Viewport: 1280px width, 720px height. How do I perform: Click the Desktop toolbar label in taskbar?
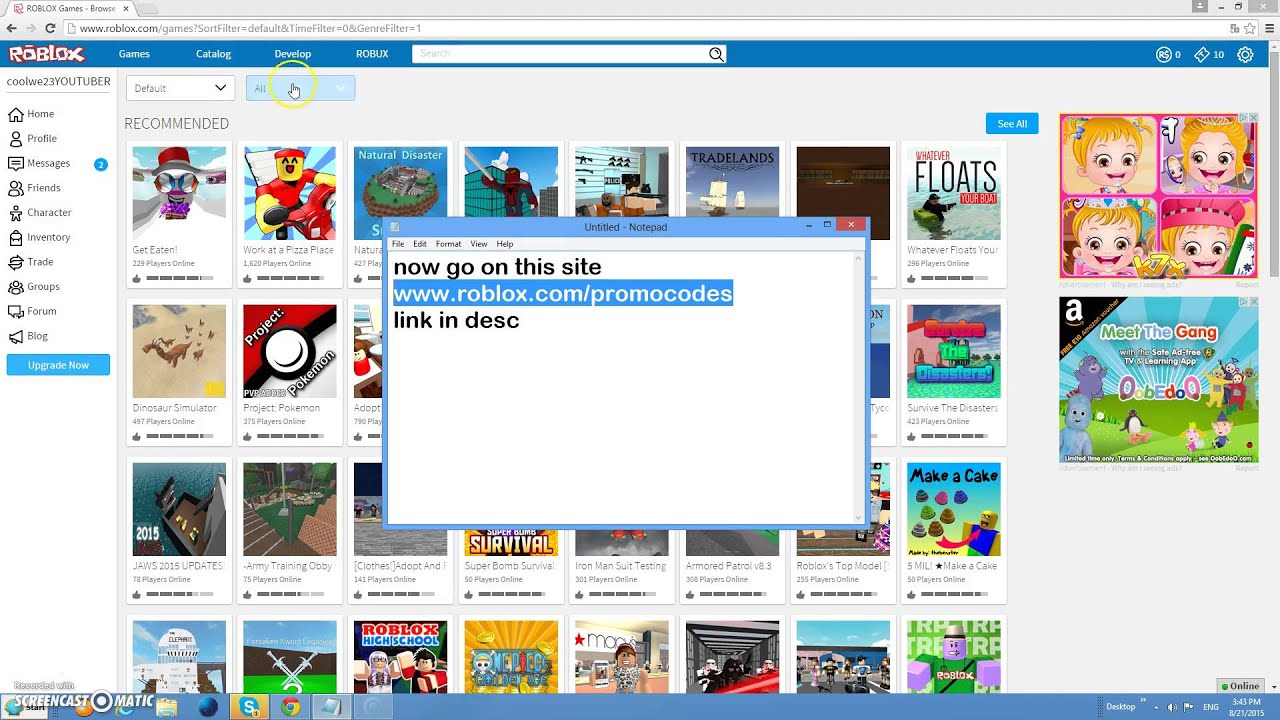(1120, 707)
